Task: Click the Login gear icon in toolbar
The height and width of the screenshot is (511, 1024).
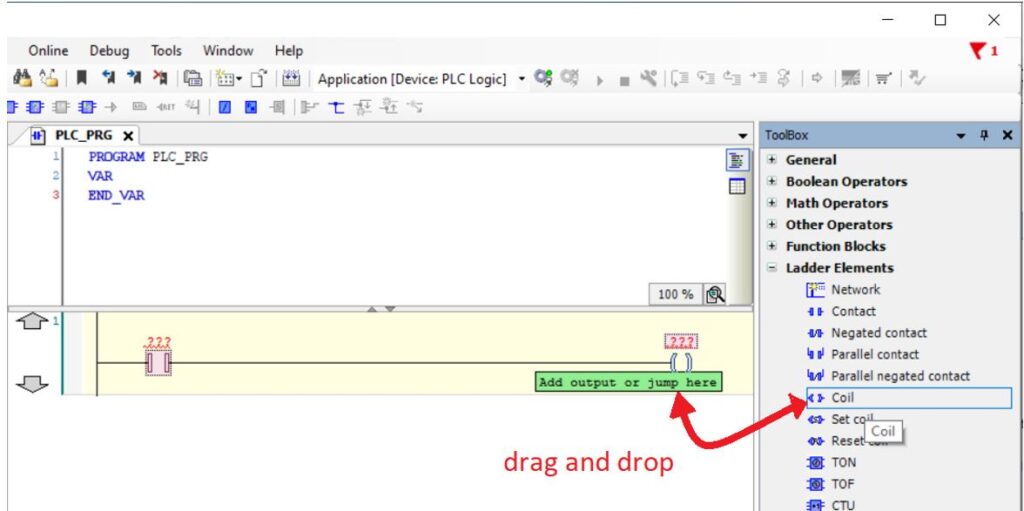Action: click(543, 78)
